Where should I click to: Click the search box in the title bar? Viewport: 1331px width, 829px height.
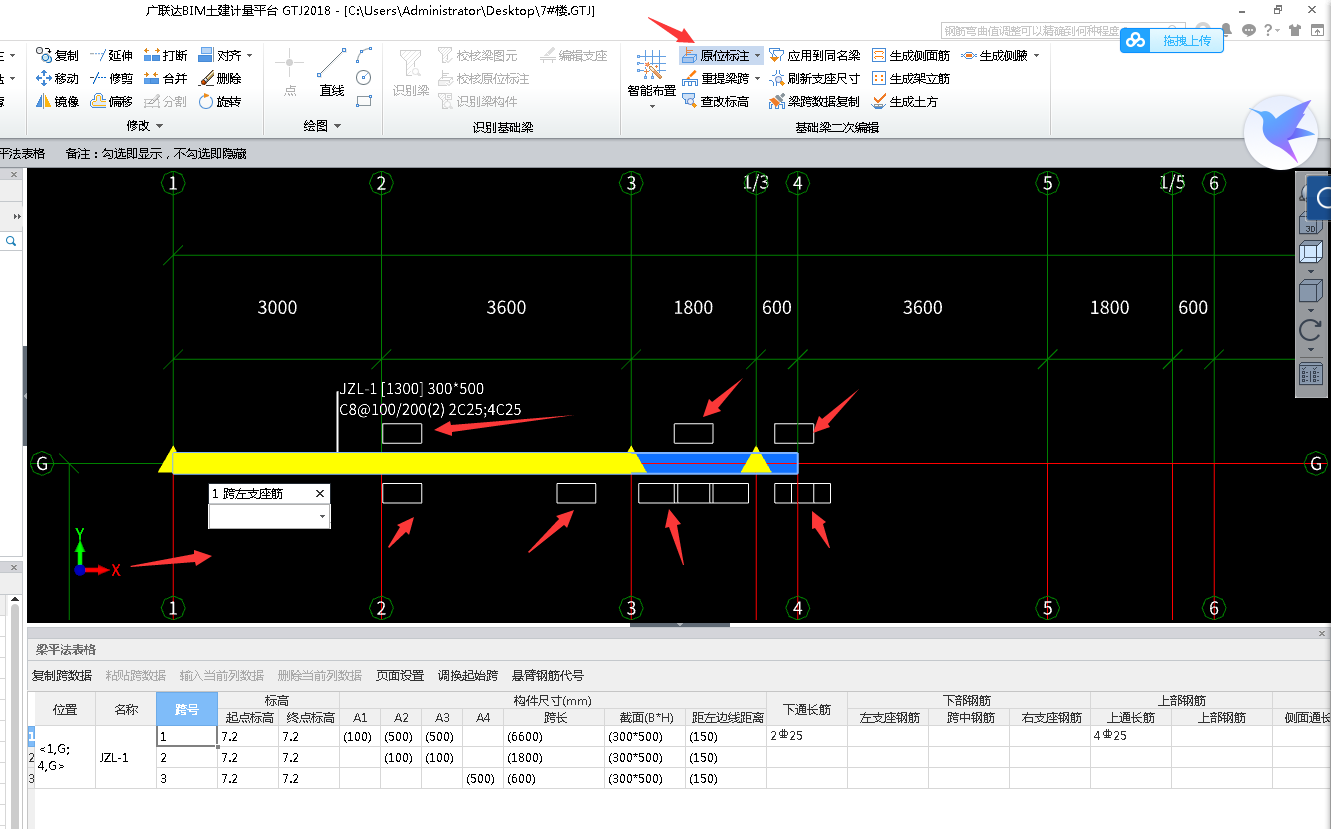(1064, 31)
